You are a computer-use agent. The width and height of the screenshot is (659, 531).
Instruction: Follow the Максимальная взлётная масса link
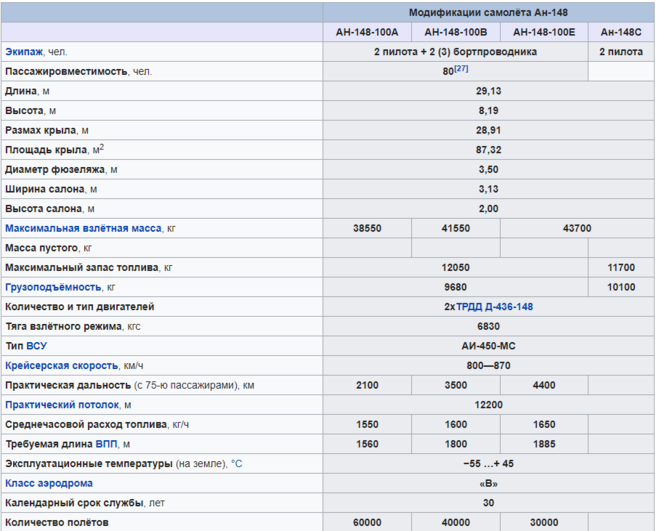[x=83, y=228]
